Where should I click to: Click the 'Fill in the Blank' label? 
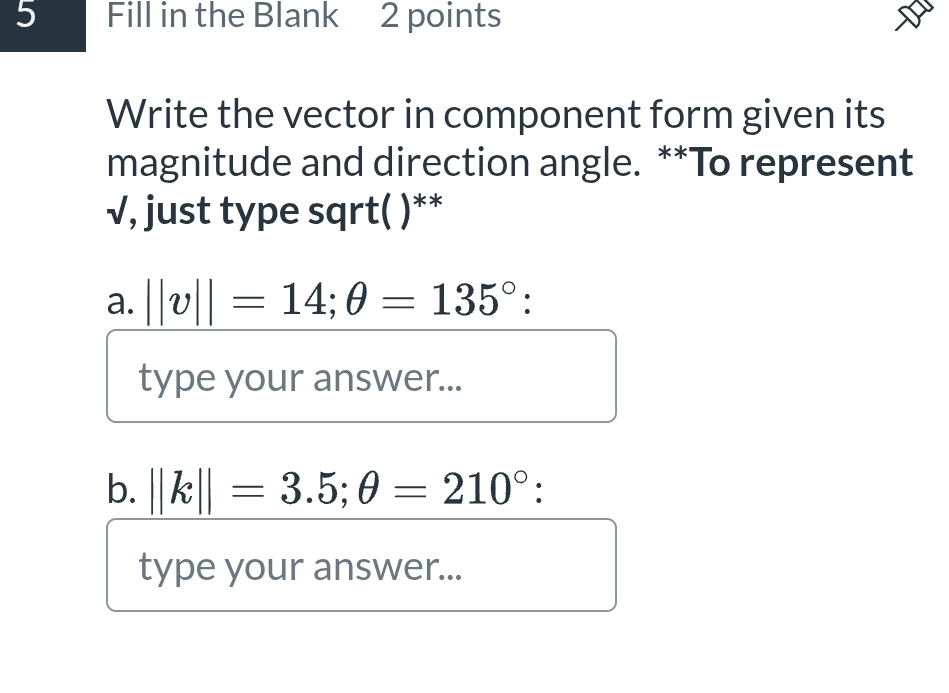(222, 16)
